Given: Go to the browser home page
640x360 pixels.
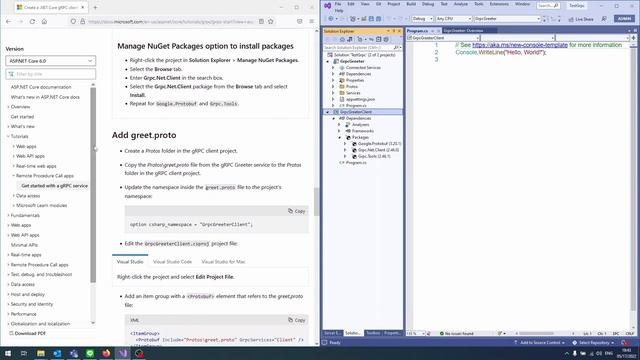Looking at the screenshot, I should tap(44, 21).
